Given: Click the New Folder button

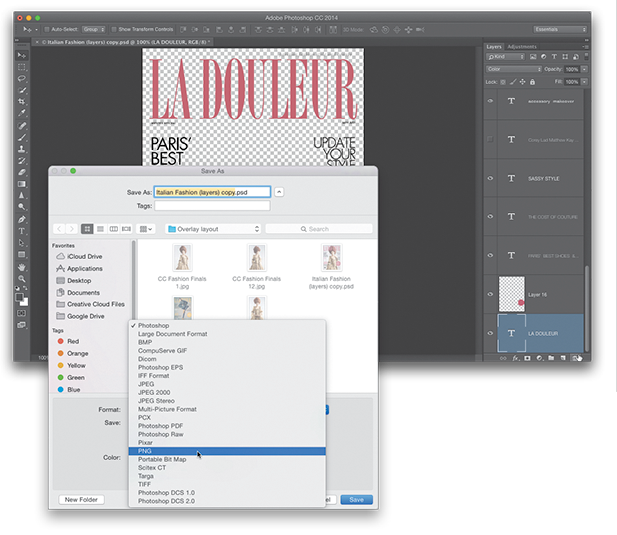Looking at the screenshot, I should 81,500.
